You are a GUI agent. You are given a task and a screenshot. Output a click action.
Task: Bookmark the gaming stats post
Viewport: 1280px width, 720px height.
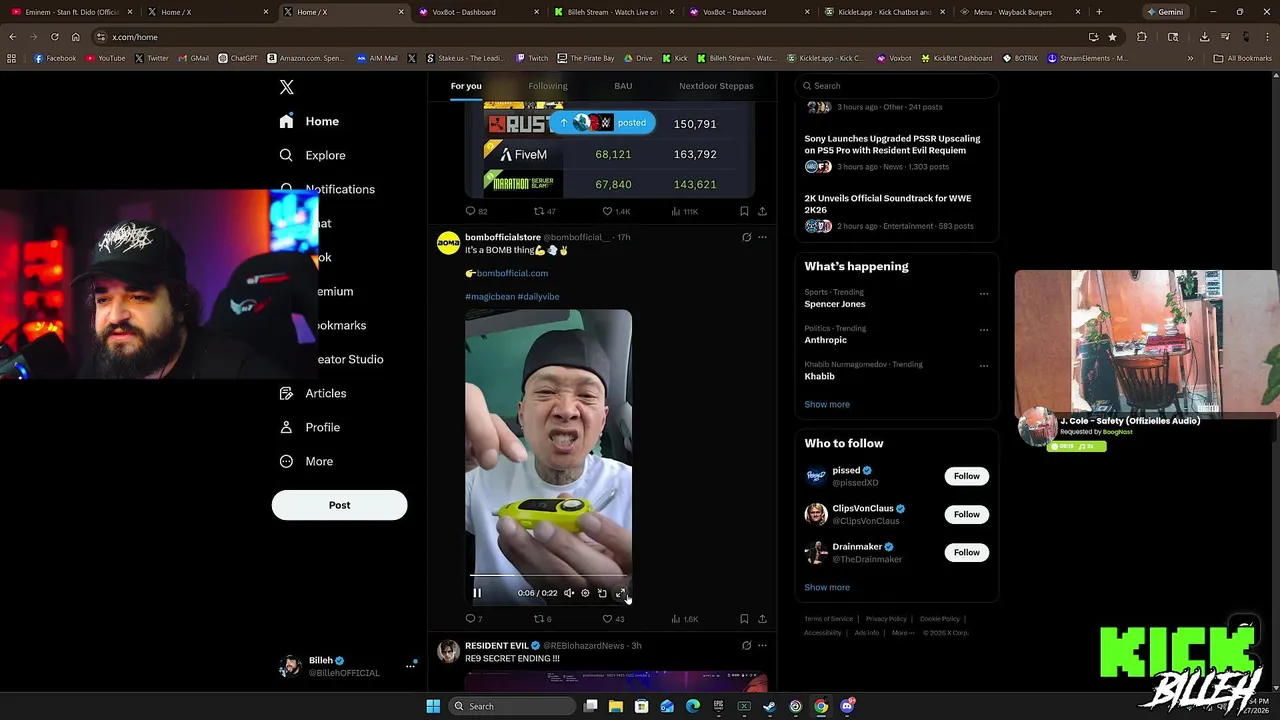coord(744,211)
